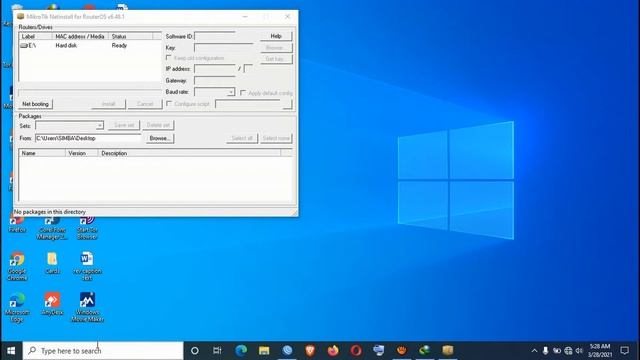Click the From directory path field
The height and width of the screenshot is (360, 640).
[88, 138]
